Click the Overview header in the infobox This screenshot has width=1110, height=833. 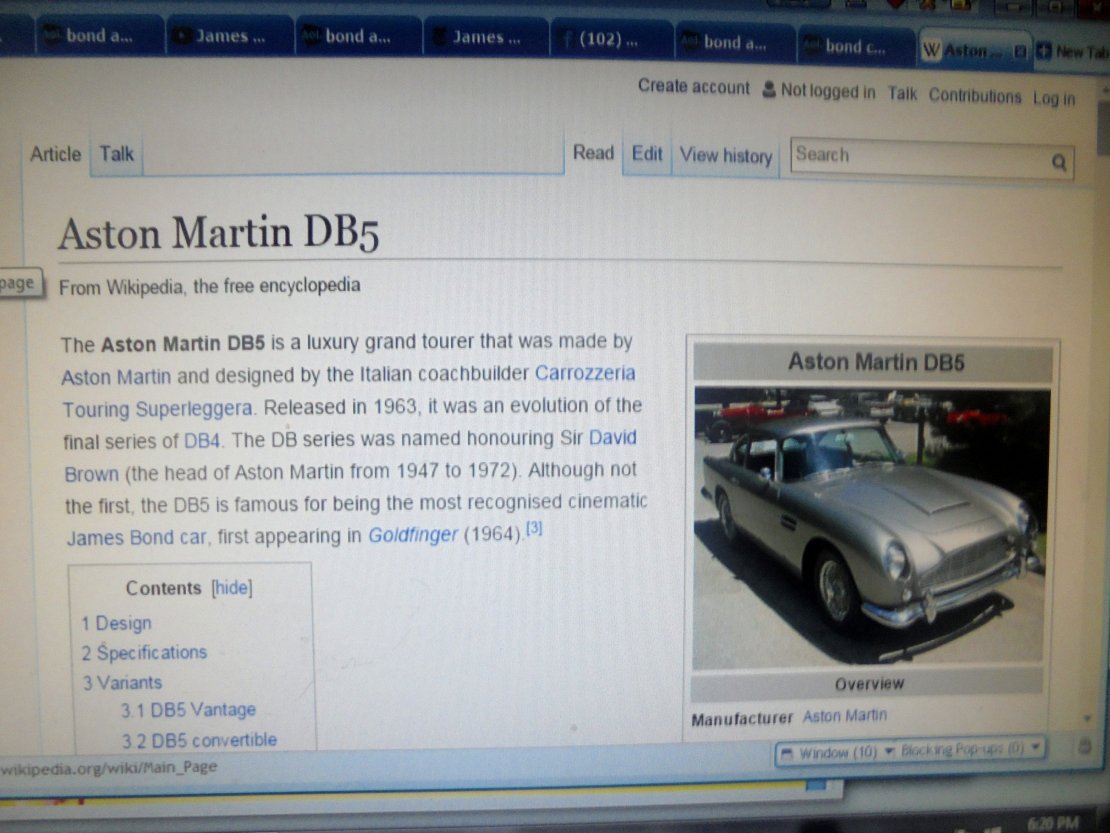coord(869,684)
